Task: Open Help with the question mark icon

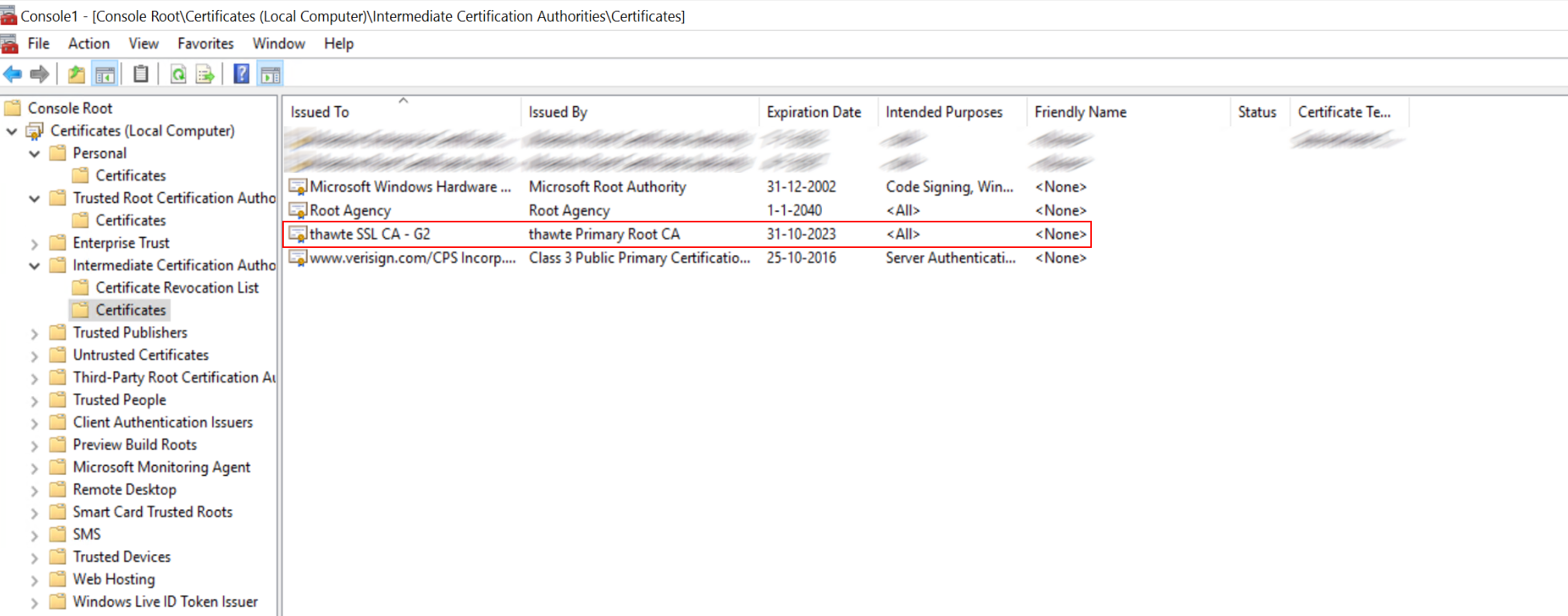Action: pyautogui.click(x=241, y=74)
